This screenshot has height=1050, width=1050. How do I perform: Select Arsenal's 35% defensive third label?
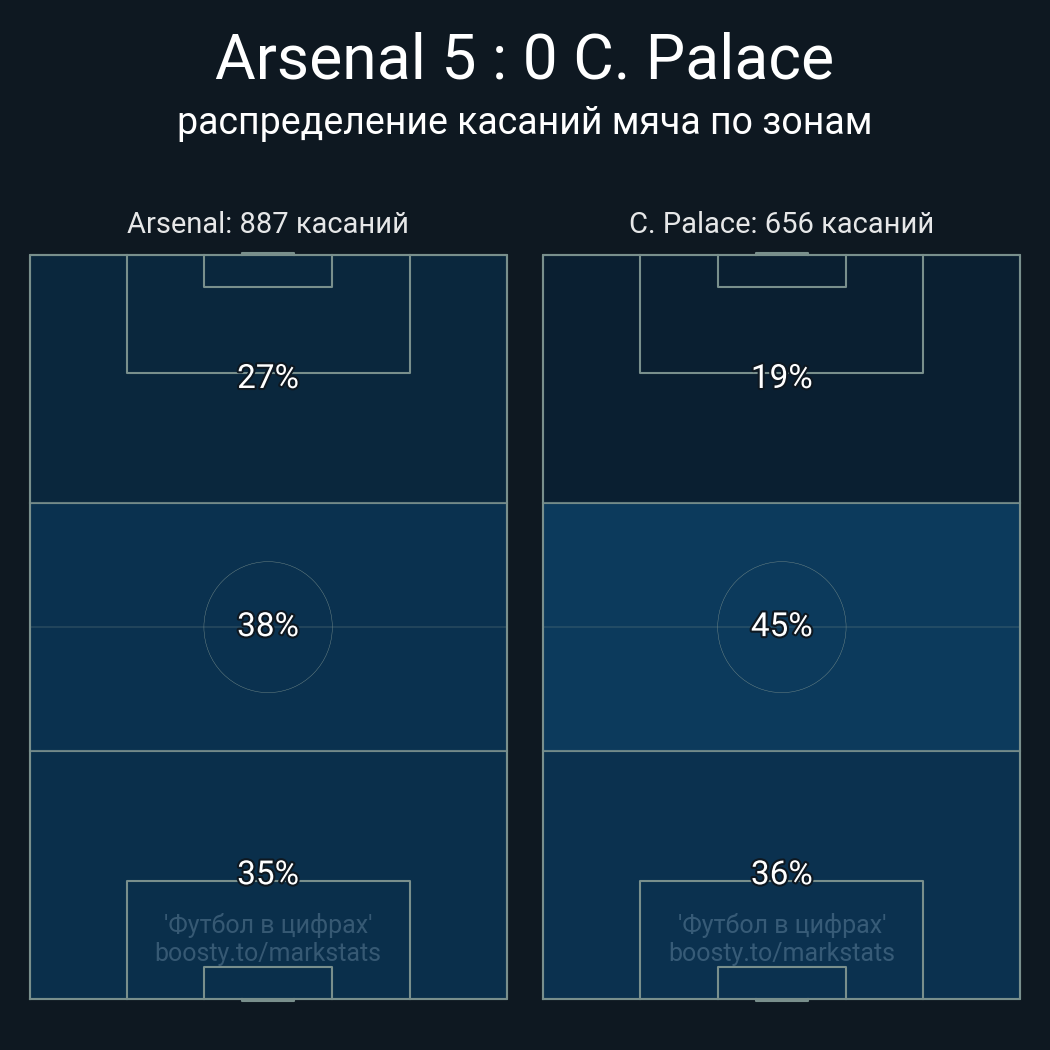268,873
